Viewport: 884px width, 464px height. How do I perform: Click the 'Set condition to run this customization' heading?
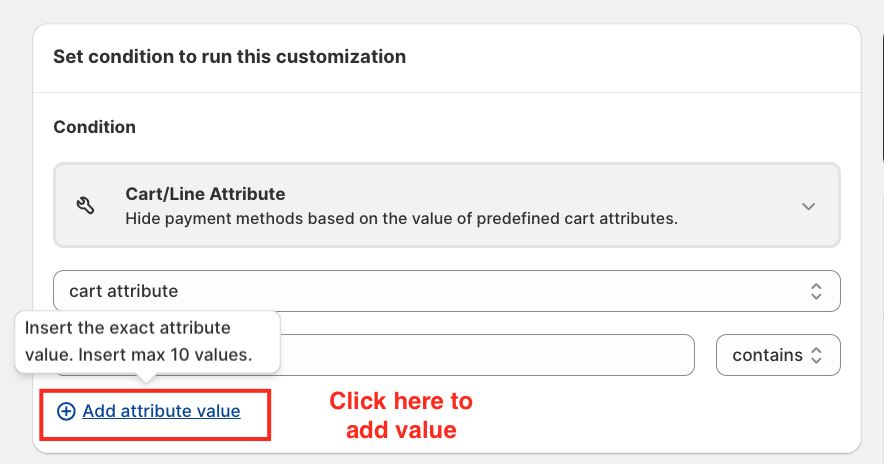[x=229, y=57]
